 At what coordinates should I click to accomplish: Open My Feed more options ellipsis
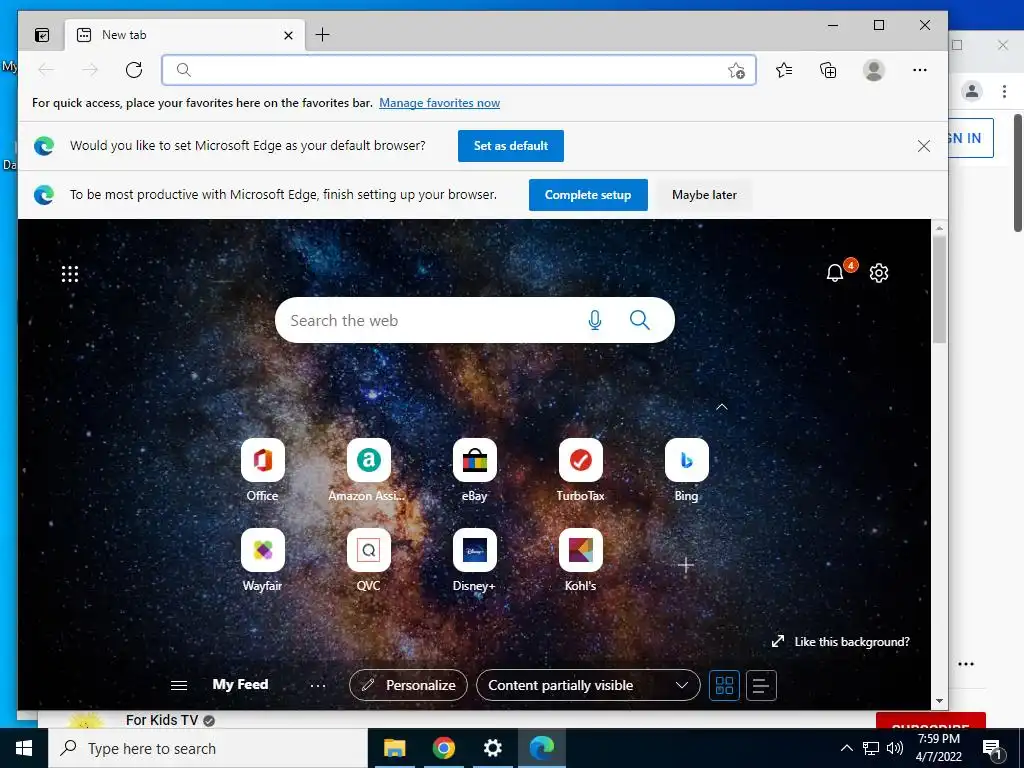tap(317, 686)
